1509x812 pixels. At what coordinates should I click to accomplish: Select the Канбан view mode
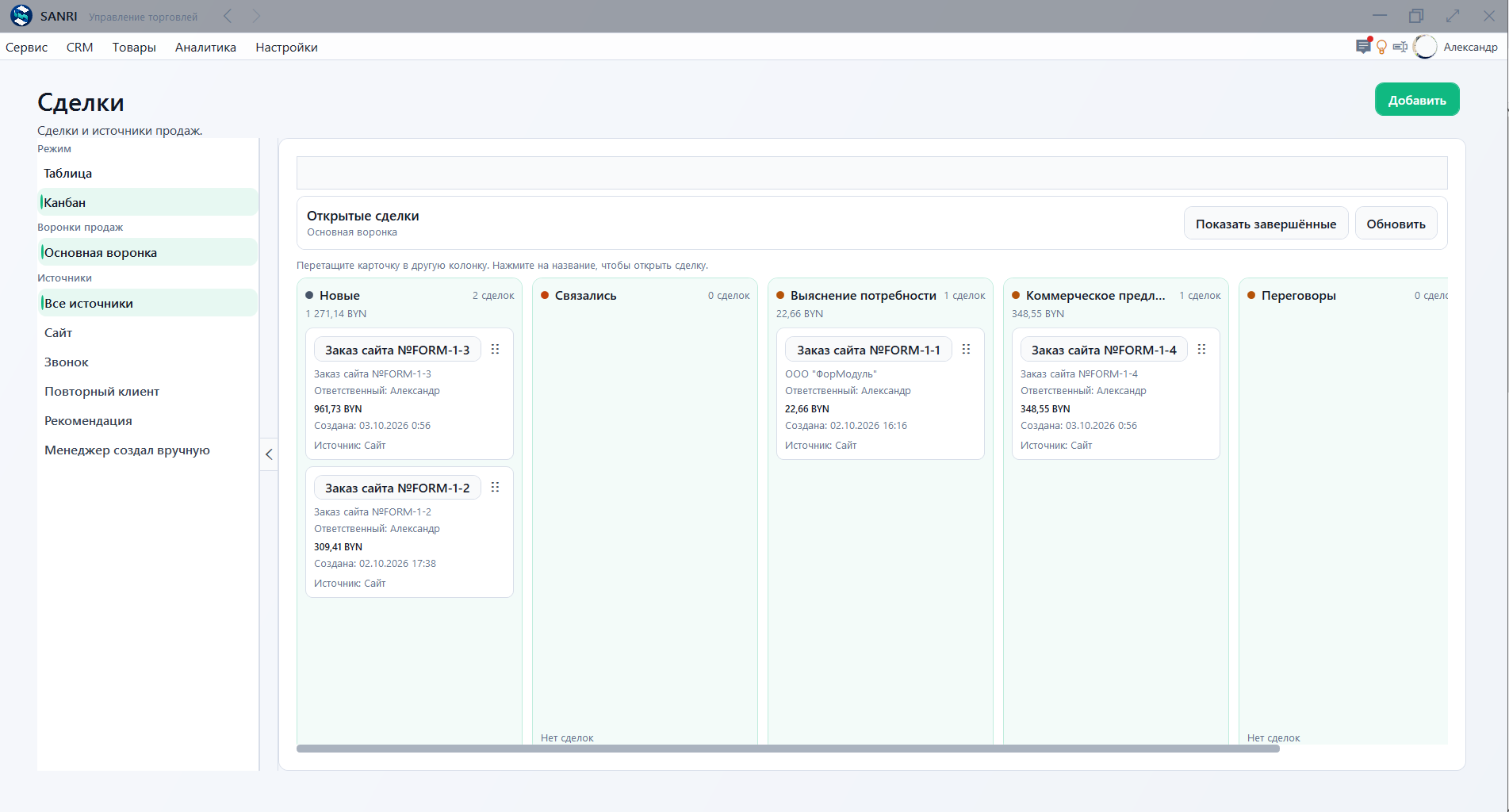point(147,202)
